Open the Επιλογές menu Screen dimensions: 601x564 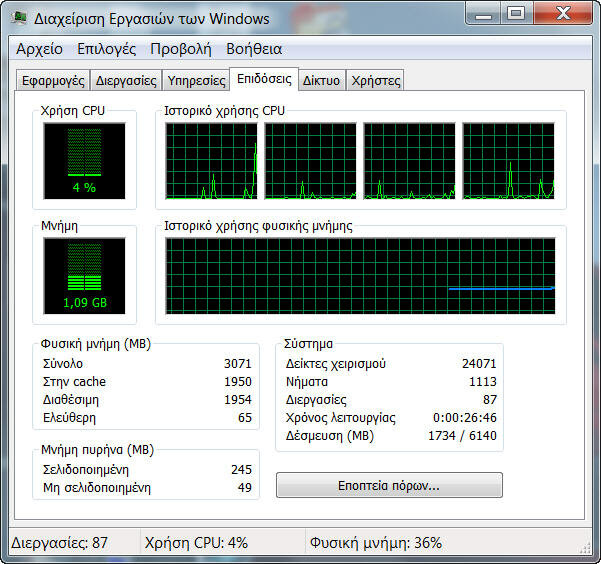[x=107, y=49]
